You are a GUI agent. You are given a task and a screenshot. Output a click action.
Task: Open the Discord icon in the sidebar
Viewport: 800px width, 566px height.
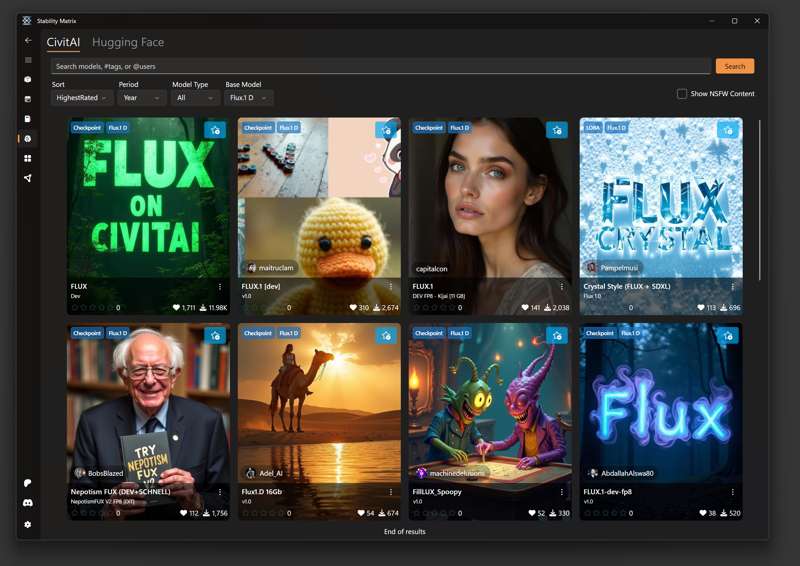click(x=28, y=503)
